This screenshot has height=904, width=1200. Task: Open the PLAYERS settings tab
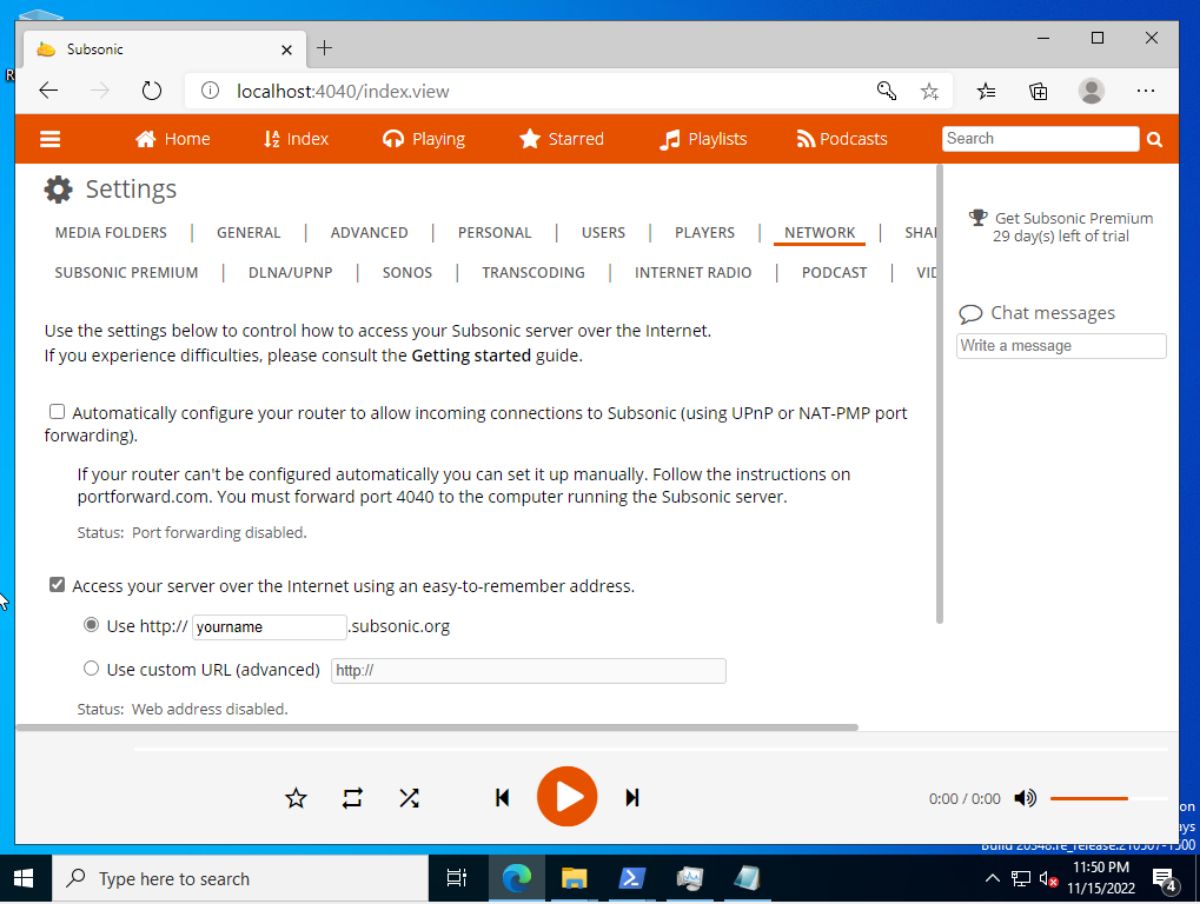point(704,232)
